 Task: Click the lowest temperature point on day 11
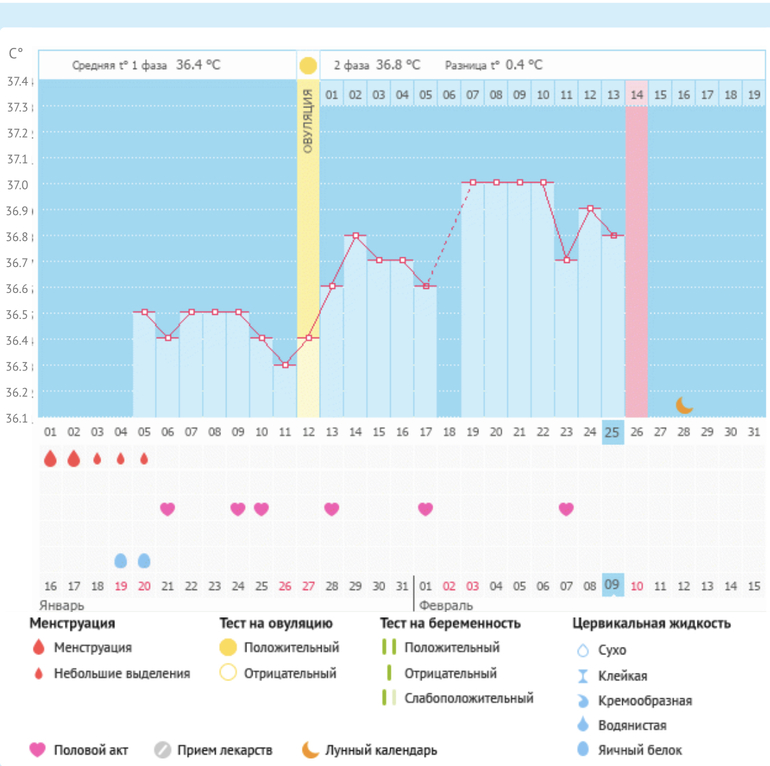coord(285,365)
